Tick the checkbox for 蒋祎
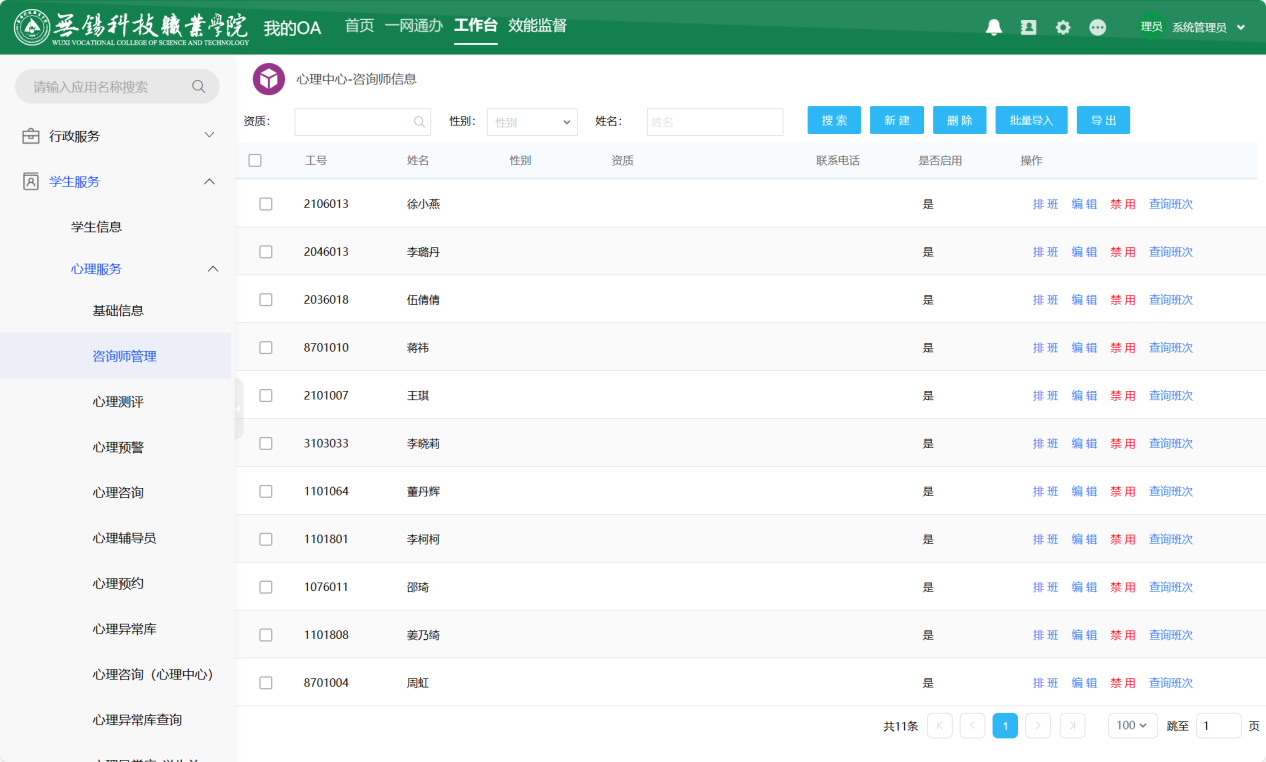This screenshot has height=762, width=1266. tap(266, 348)
